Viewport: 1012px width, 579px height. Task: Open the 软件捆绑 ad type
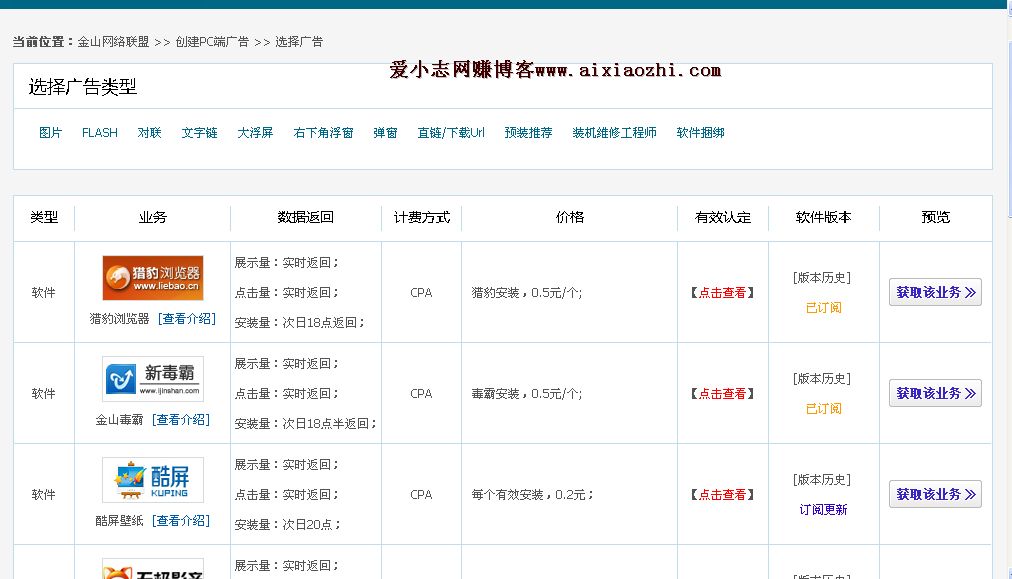pyautogui.click(x=700, y=132)
